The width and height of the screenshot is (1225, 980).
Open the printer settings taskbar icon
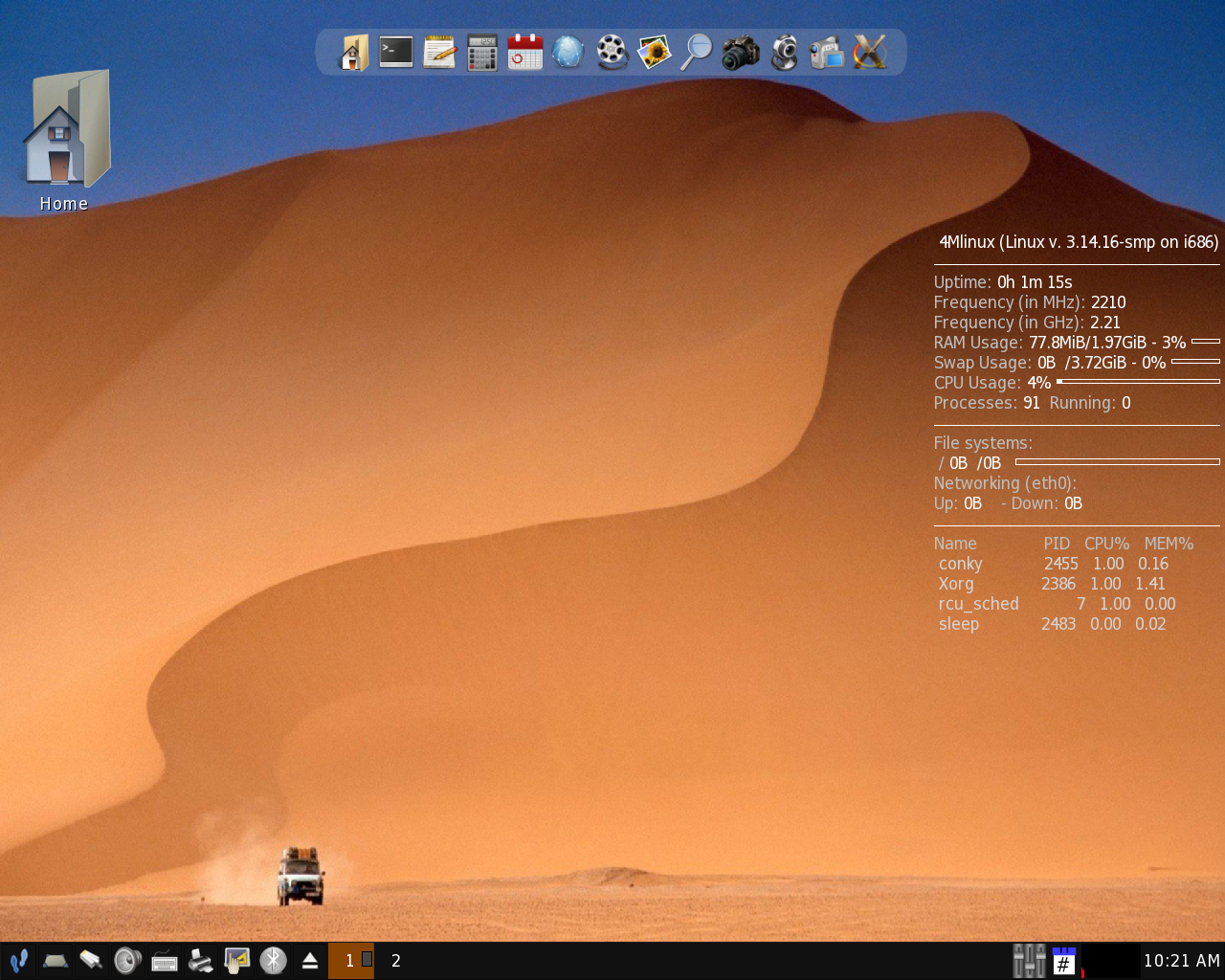click(x=200, y=960)
